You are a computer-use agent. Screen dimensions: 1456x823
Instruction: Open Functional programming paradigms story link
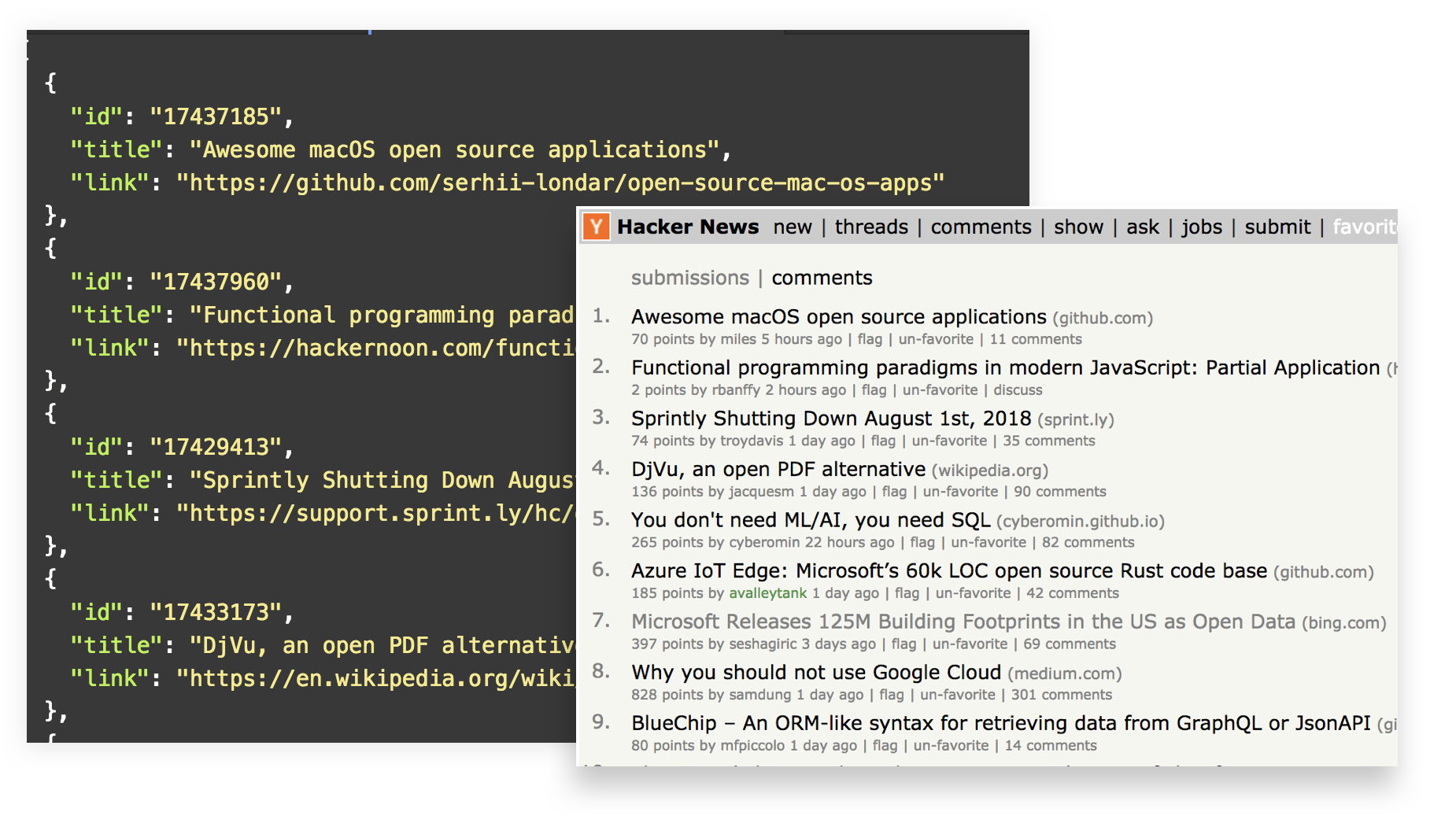click(x=1006, y=367)
